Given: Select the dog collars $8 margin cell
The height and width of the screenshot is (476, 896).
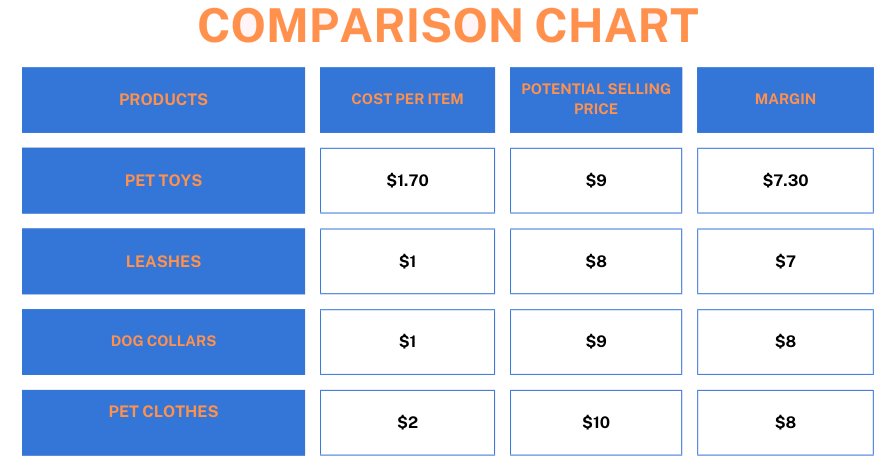Looking at the screenshot, I should 785,342.
